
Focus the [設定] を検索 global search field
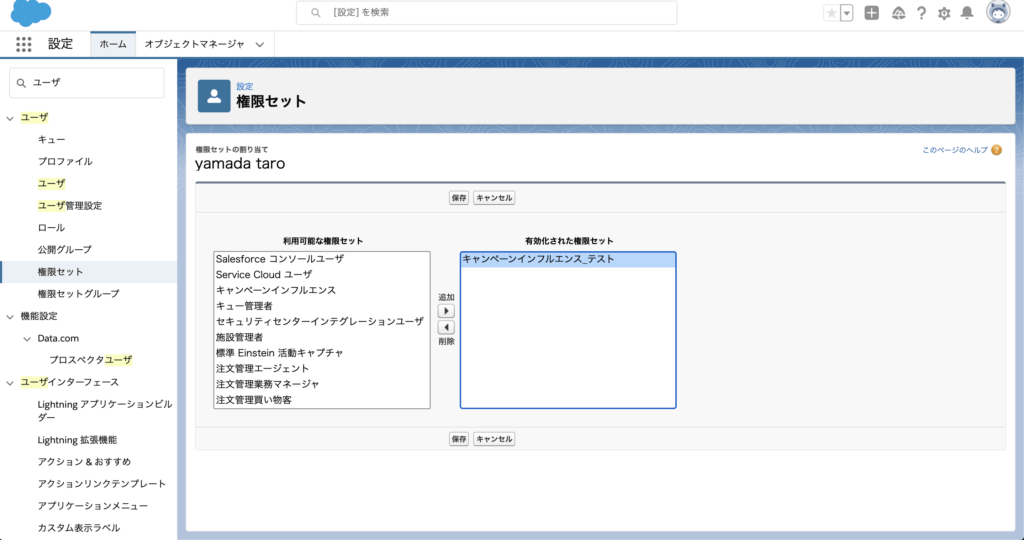[x=487, y=12]
